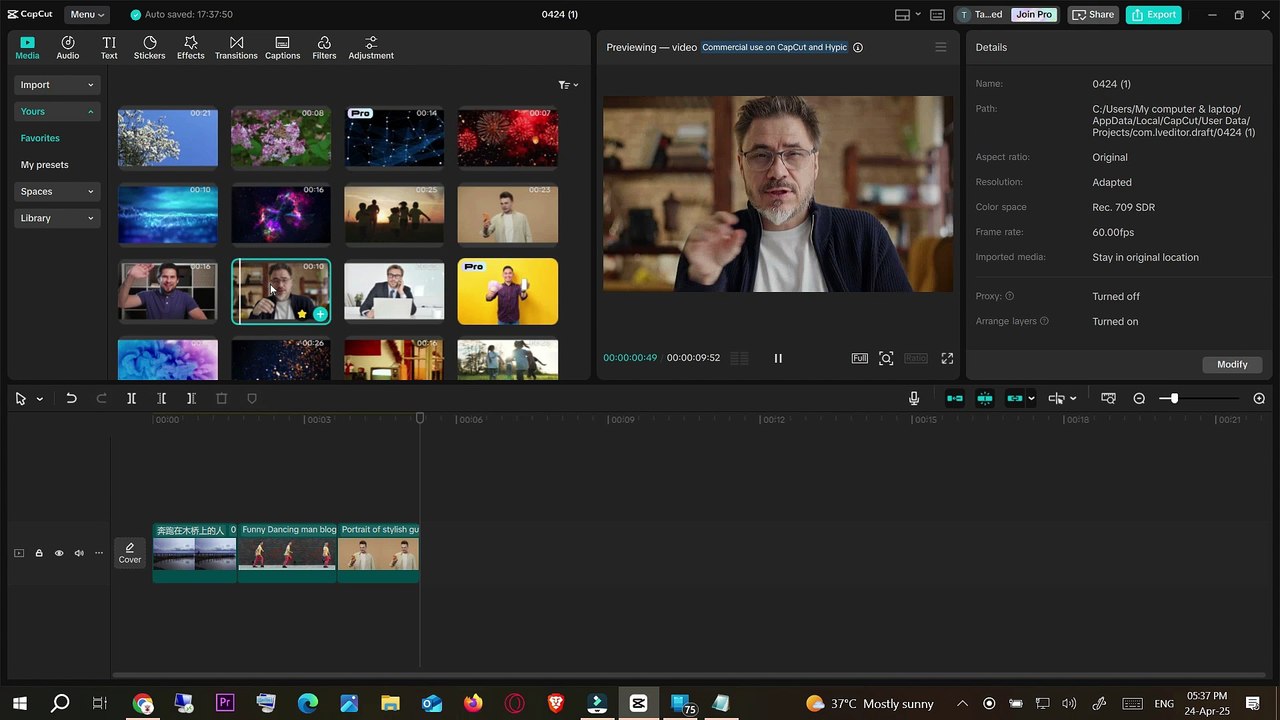Open the Captions panel
The width and height of the screenshot is (1280, 720).
click(x=283, y=47)
